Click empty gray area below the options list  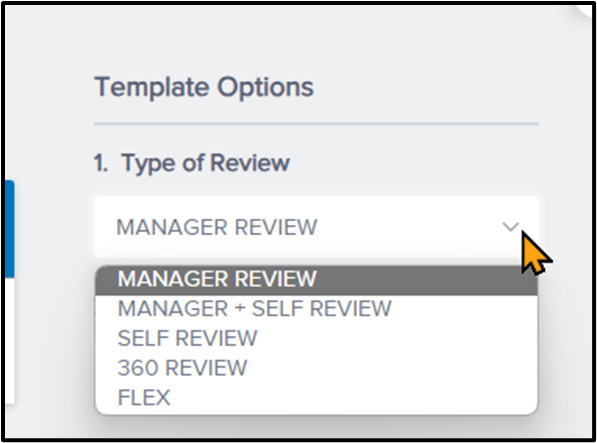point(316,427)
